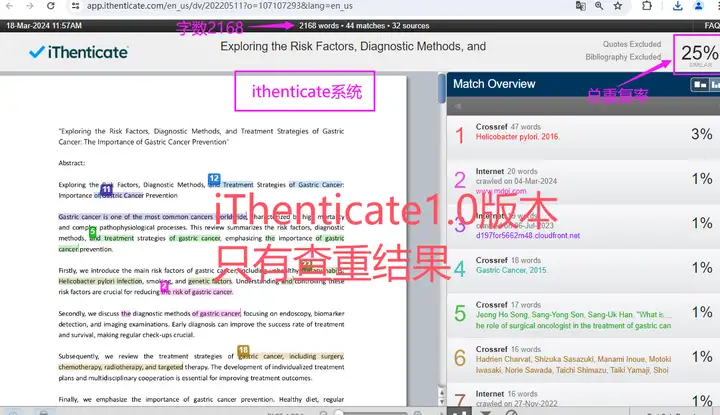Select green source badge 5 in the document
Image resolution: width=720 pixels, height=415 pixels.
coord(92,231)
